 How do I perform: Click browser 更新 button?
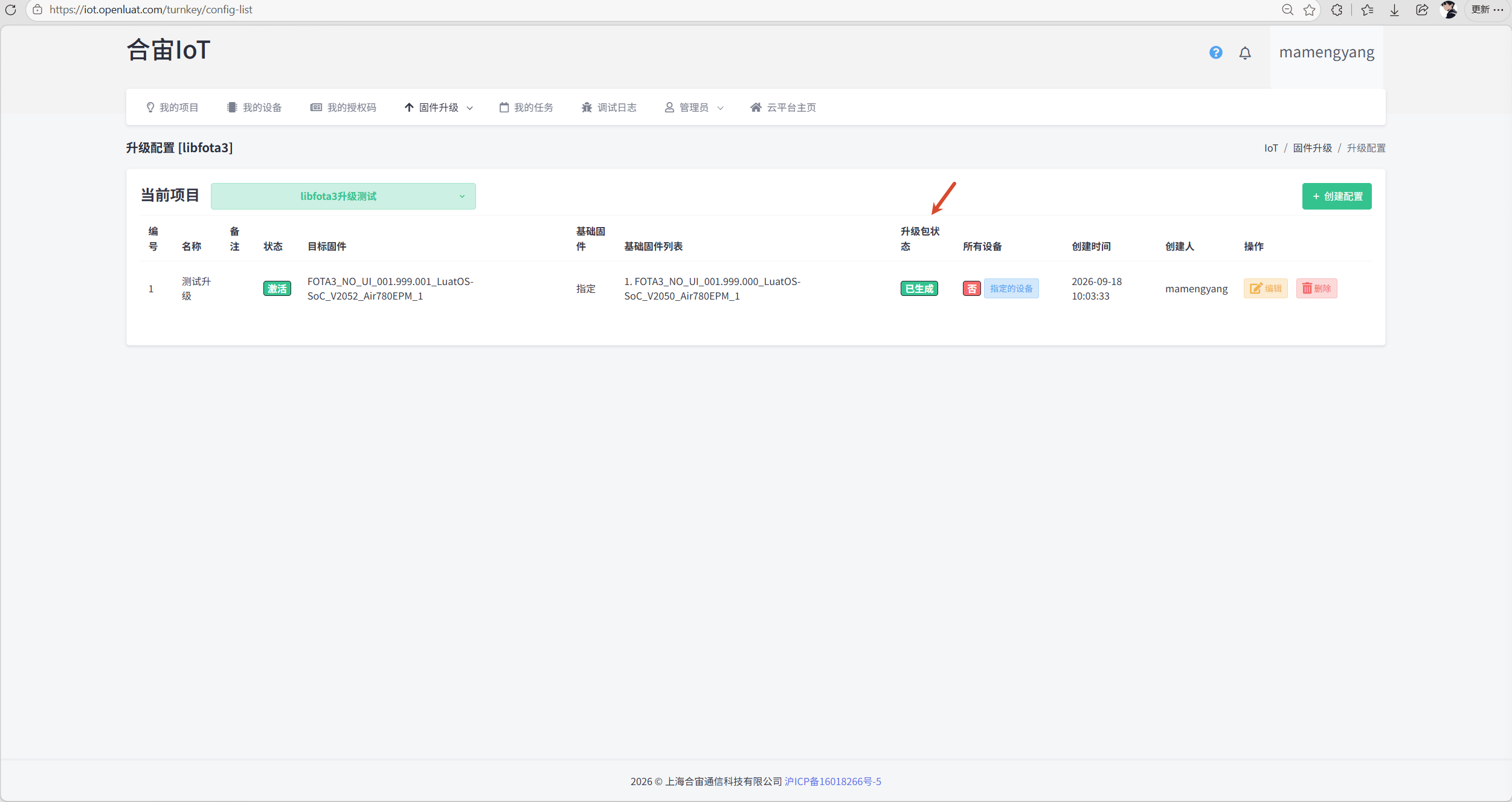click(1487, 10)
